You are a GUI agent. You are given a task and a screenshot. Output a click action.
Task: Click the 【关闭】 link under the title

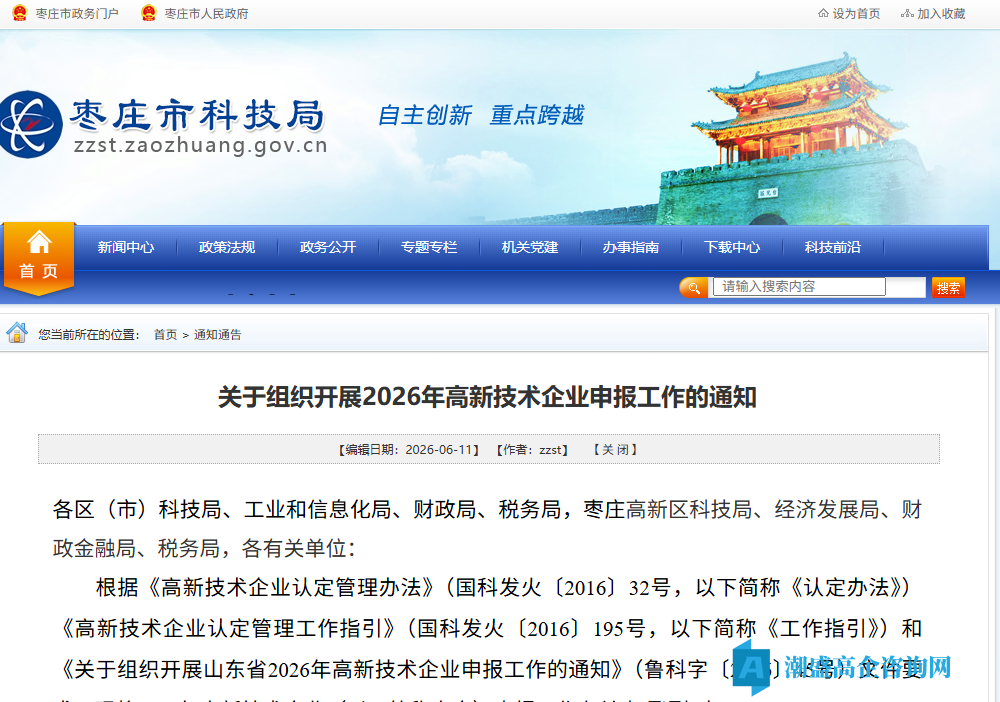pyautogui.click(x=615, y=450)
